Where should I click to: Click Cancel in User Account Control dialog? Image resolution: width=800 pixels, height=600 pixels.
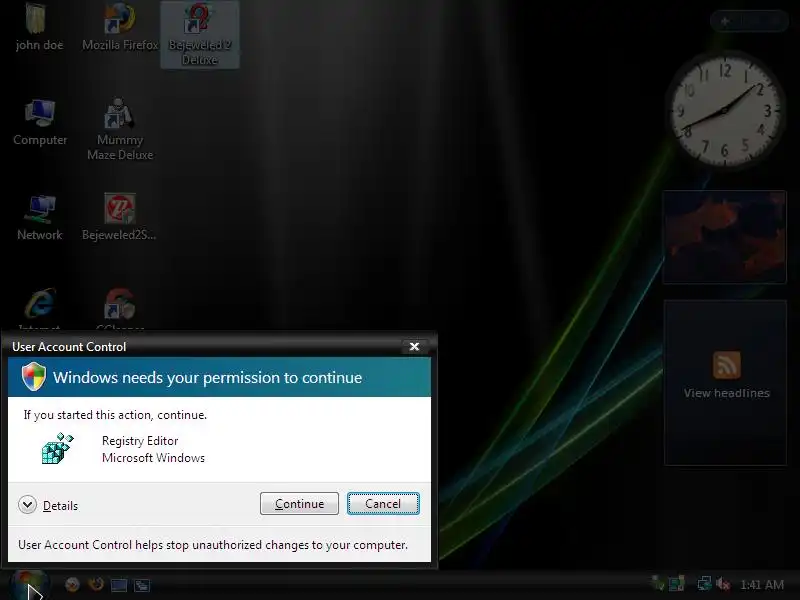383,504
